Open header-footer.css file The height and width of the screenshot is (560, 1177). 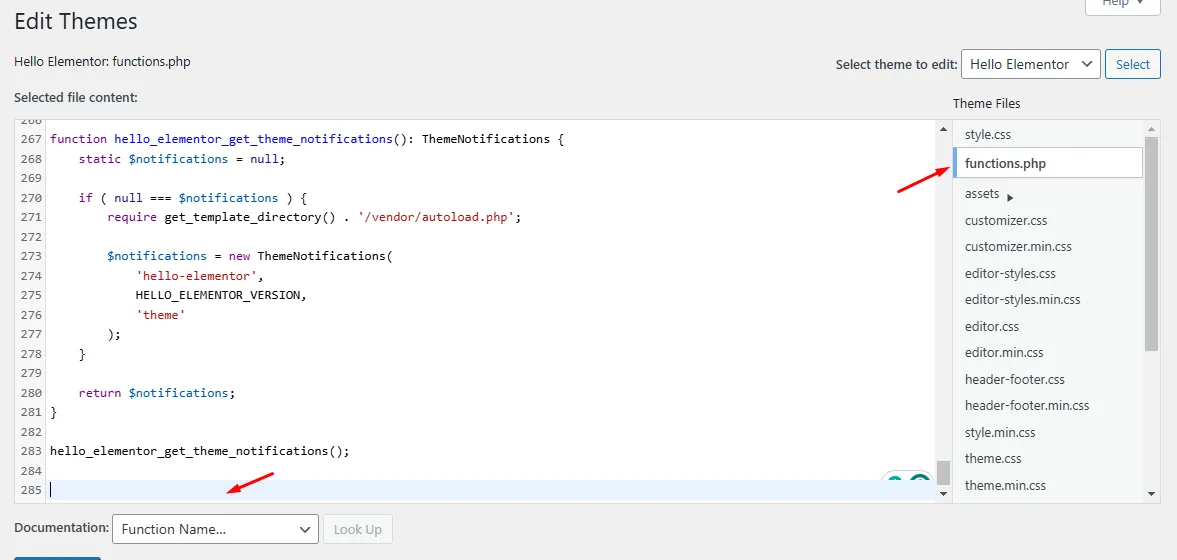click(1015, 380)
